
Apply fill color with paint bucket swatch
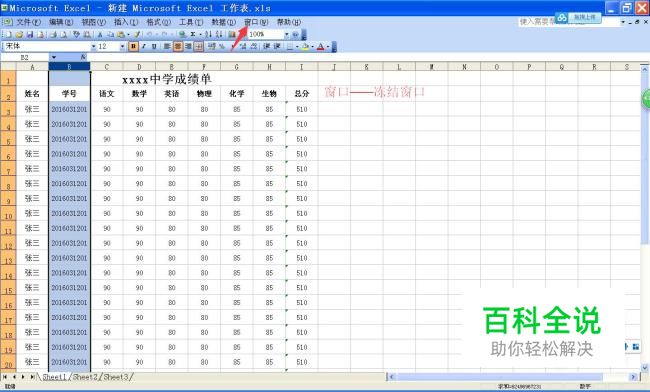(x=305, y=46)
